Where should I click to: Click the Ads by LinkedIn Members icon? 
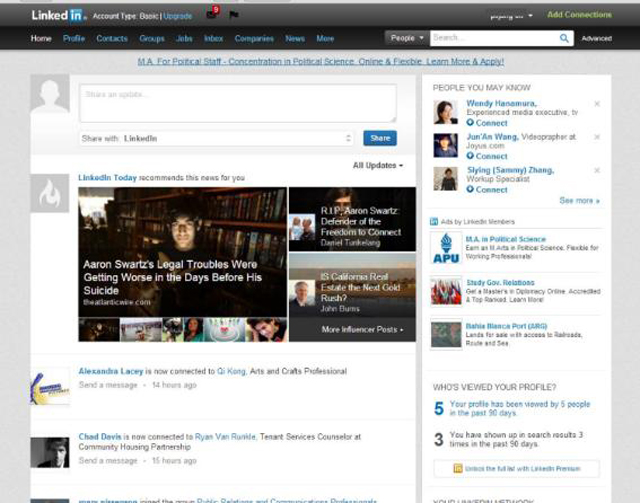pos(434,222)
